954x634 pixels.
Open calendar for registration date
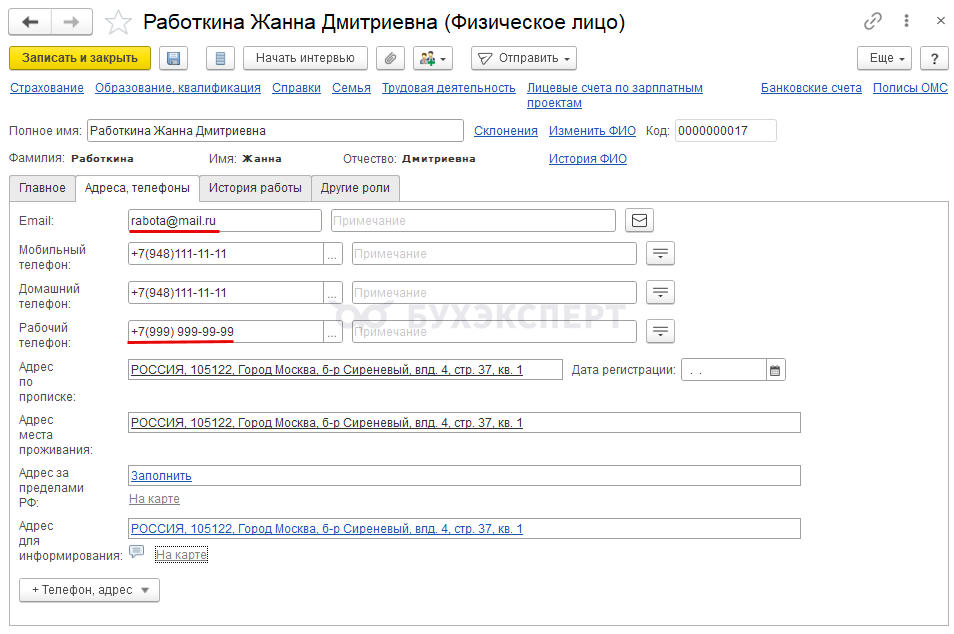point(775,370)
